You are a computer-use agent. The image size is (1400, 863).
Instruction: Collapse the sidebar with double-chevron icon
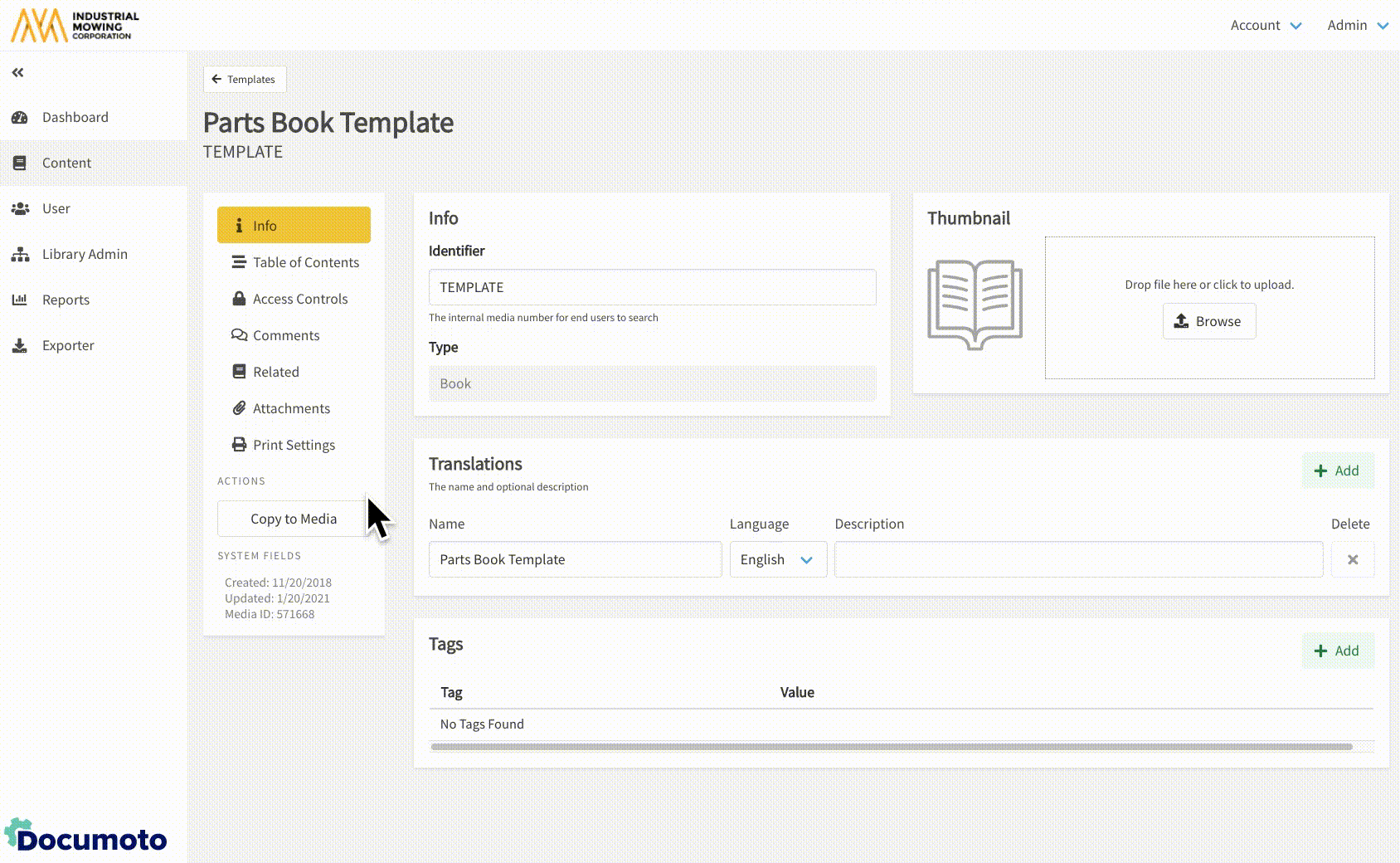pos(17,73)
